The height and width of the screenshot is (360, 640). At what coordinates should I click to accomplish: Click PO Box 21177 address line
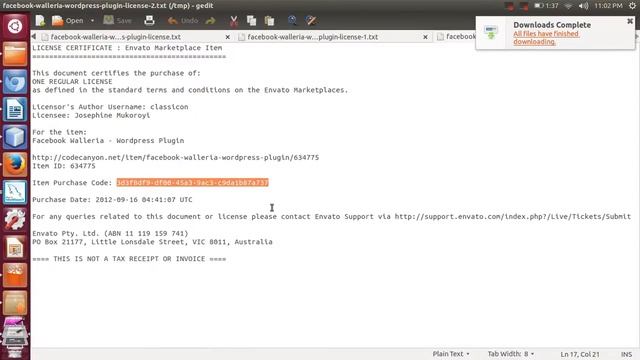click(x=152, y=242)
